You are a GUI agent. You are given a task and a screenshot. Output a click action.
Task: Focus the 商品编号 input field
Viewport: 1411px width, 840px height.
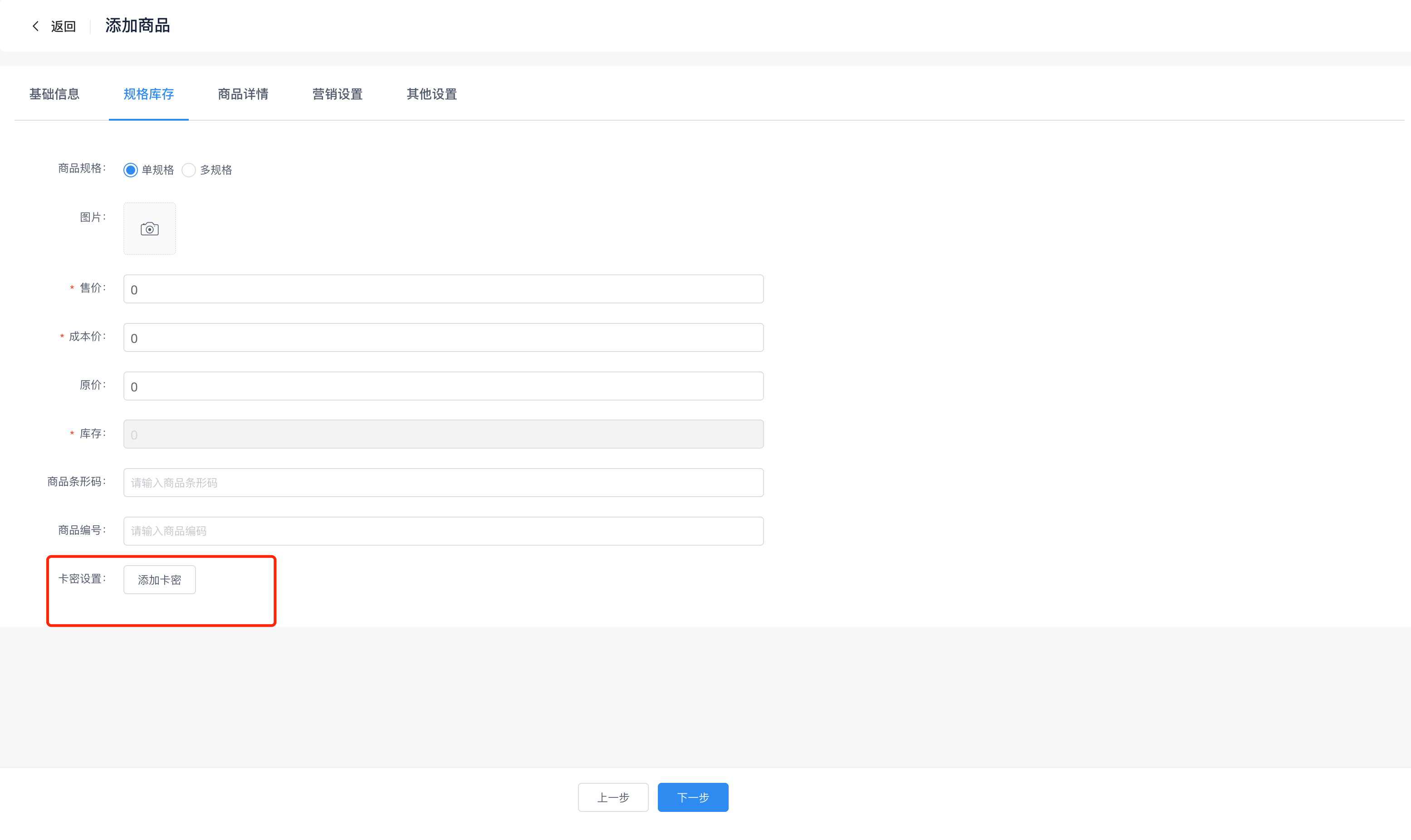pyautogui.click(x=443, y=531)
